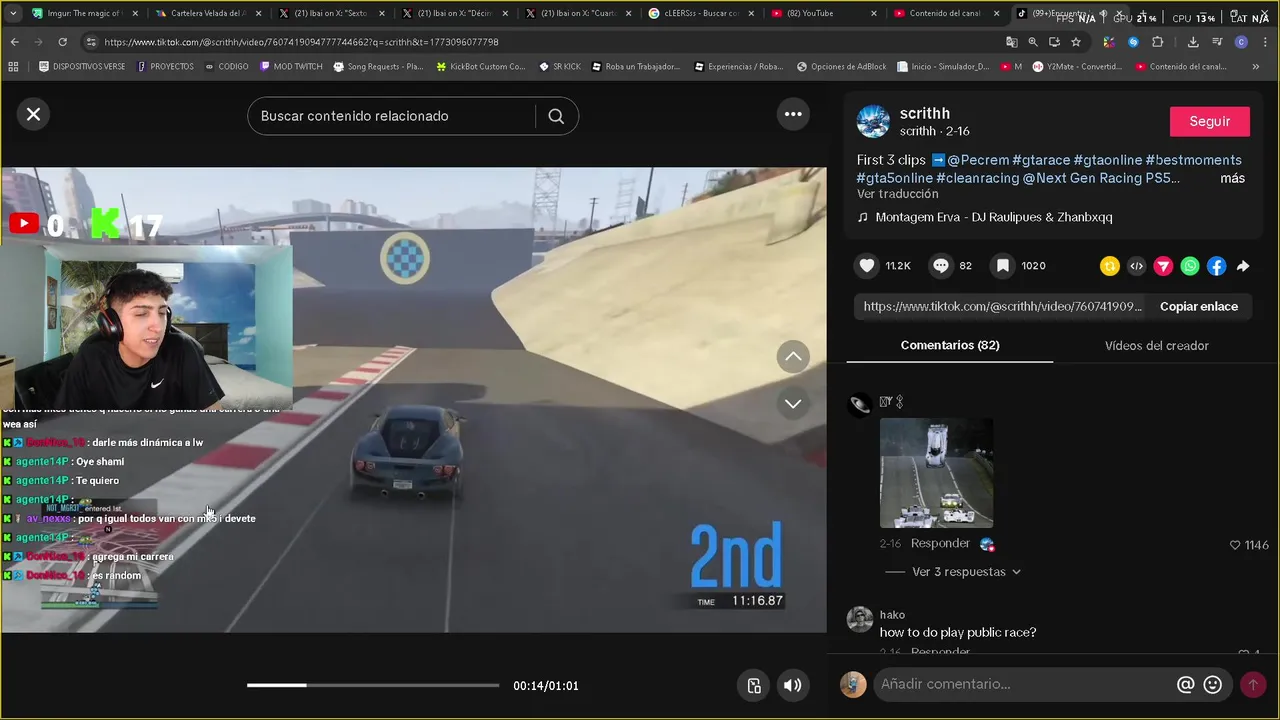
Task: Open the 'DISPOSITIVOS VERSE' bookmark
Action: [82, 67]
